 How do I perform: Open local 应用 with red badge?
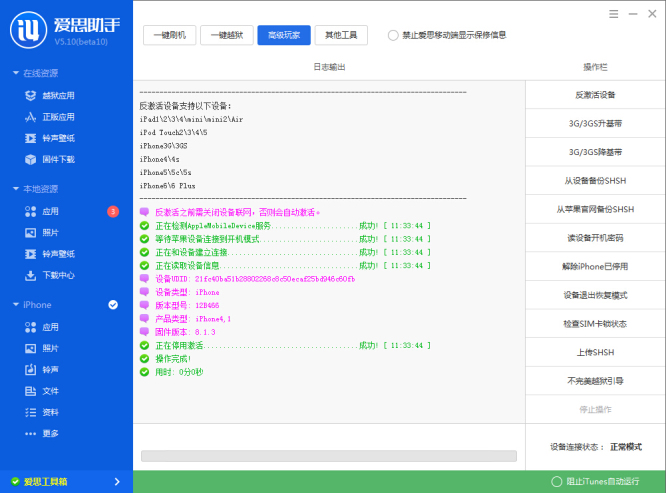click(x=50, y=212)
